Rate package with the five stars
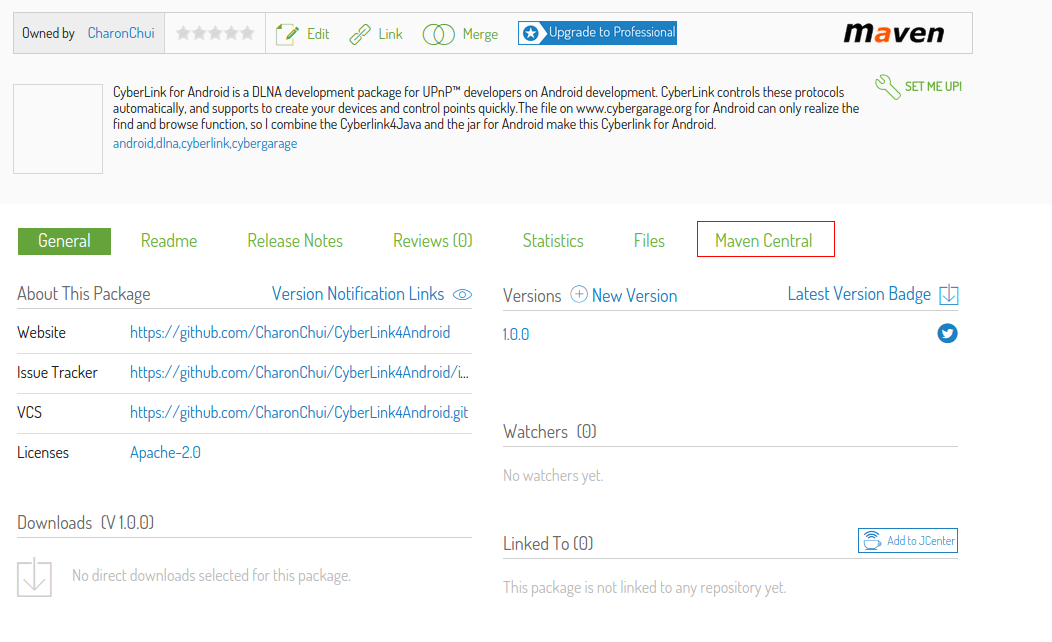 tap(215, 33)
